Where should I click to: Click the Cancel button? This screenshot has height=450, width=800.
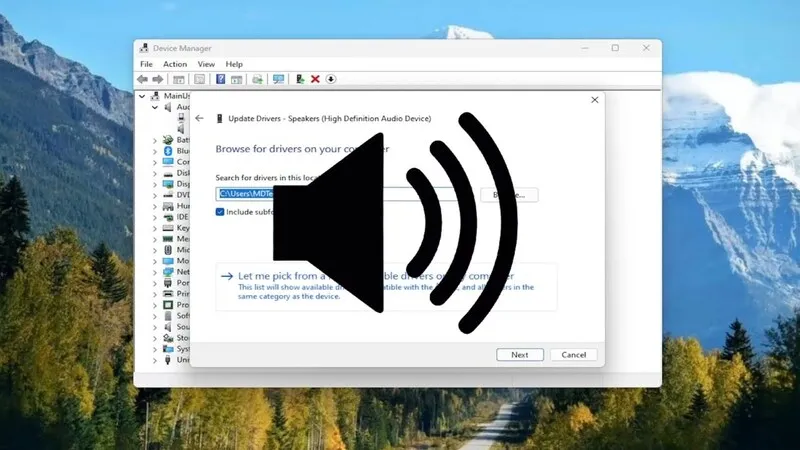pyautogui.click(x=574, y=355)
